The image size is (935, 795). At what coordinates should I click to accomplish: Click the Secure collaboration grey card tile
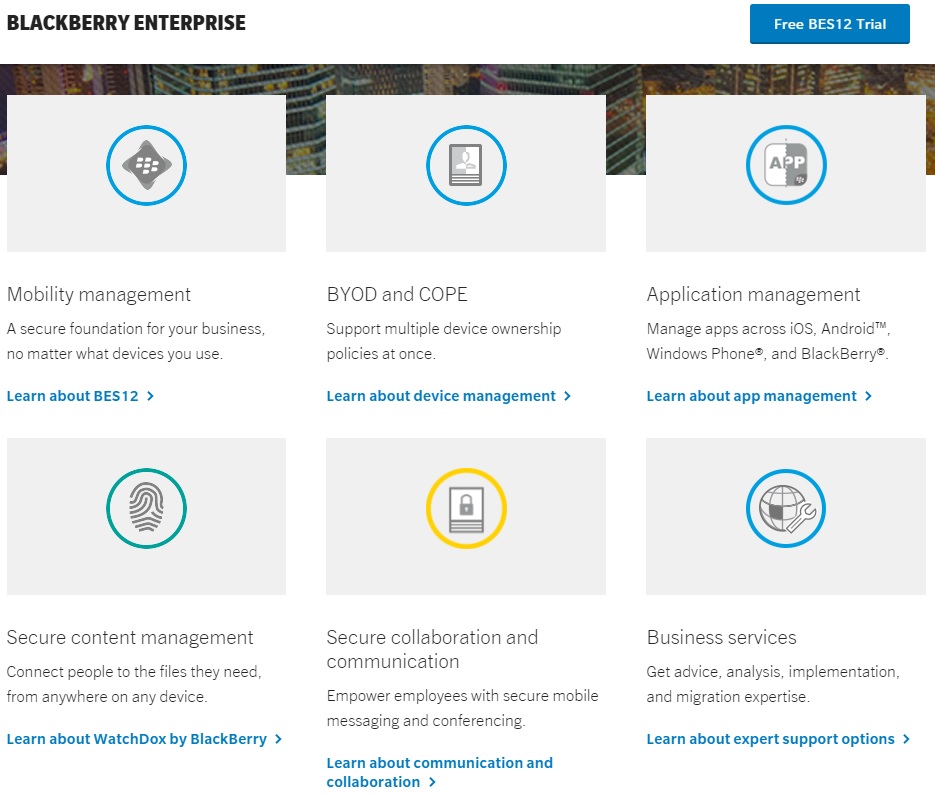(x=466, y=516)
